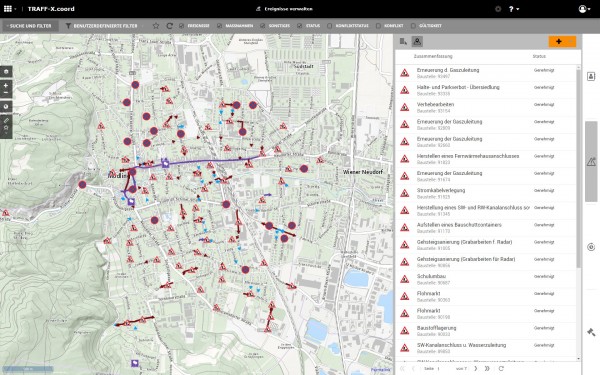Click the target locate icon in right sidebar
The image size is (600, 375).
pos(591,247)
